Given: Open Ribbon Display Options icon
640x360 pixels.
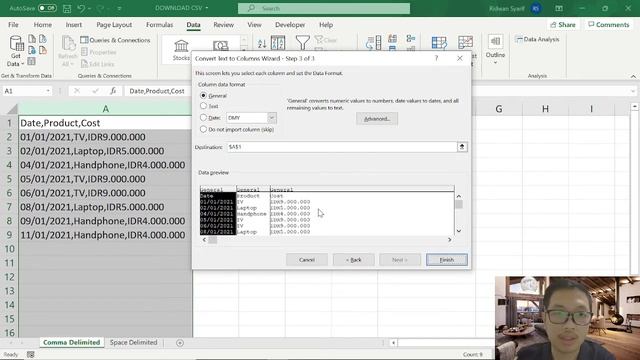Looking at the screenshot, I should (x=559, y=8).
